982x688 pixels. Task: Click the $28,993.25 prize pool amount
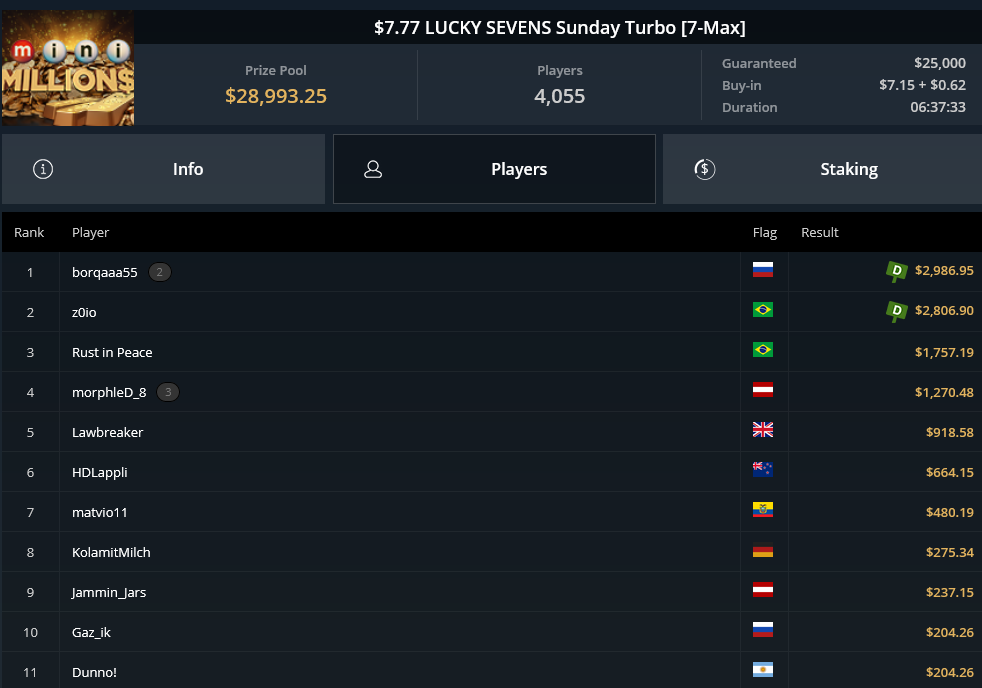click(276, 96)
